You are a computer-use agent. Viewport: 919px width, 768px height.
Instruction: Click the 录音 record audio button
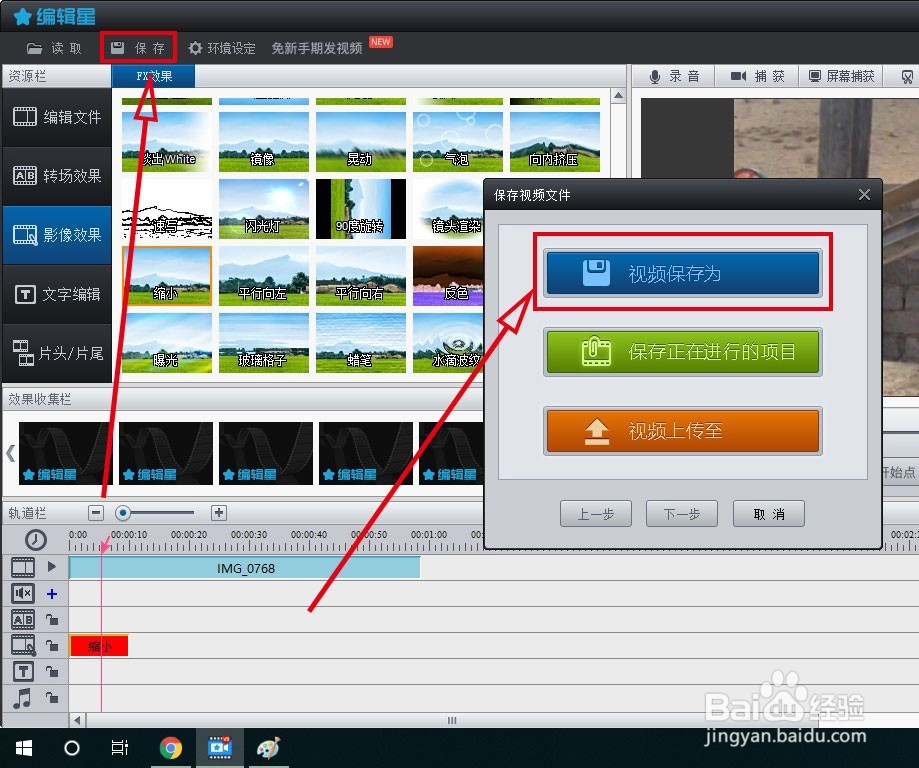pos(675,76)
